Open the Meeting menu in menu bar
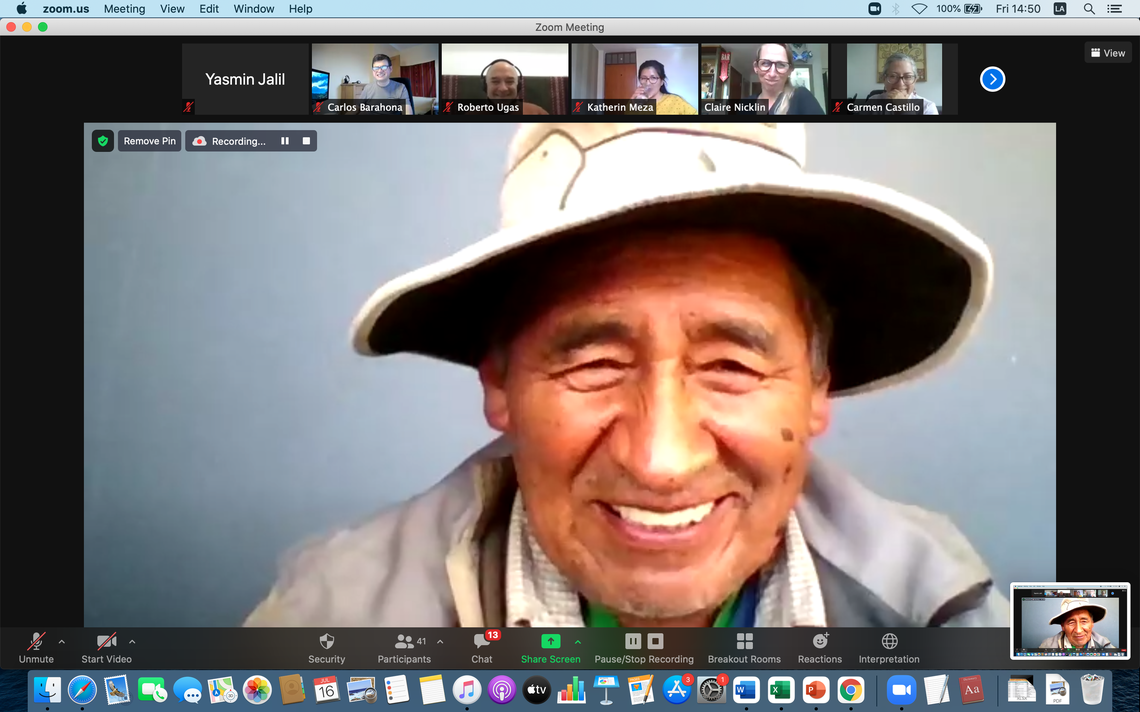 click(x=124, y=9)
